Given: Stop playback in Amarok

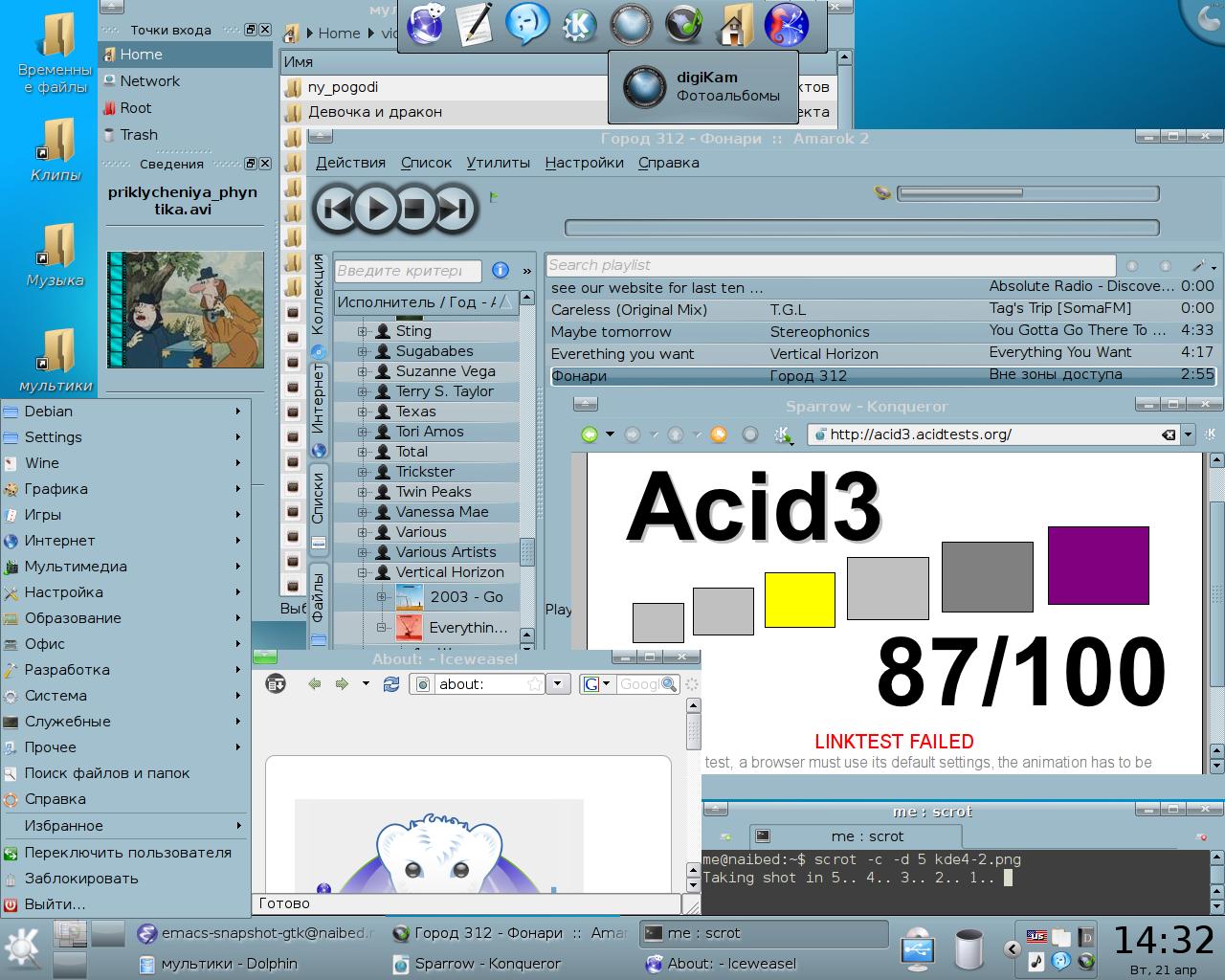Looking at the screenshot, I should [414, 208].
